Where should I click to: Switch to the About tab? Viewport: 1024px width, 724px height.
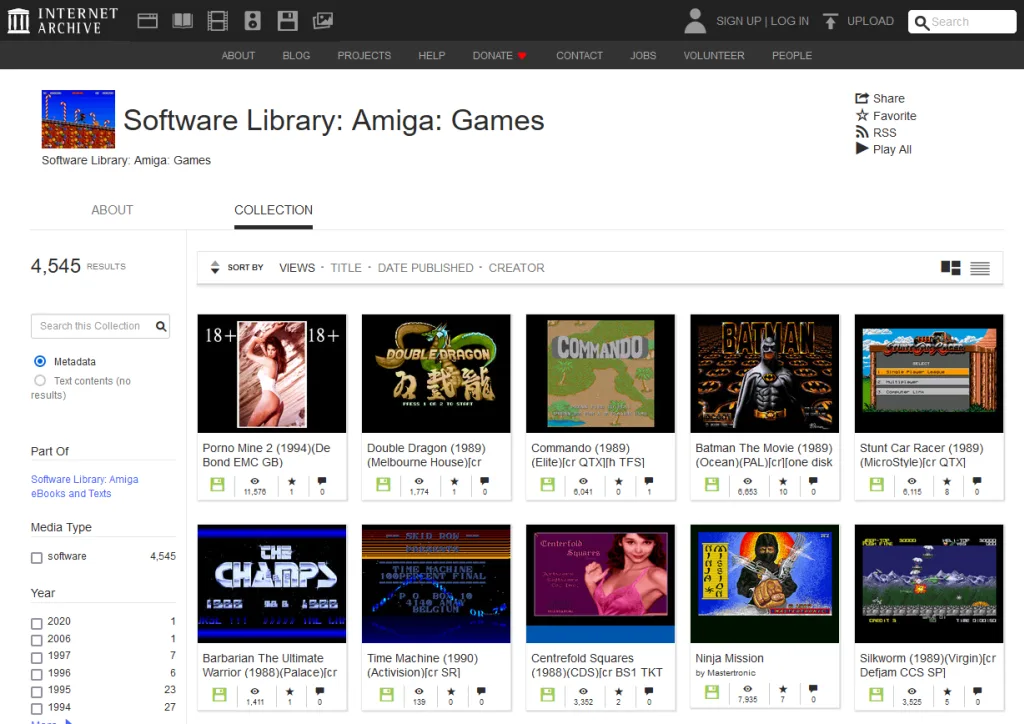point(112,210)
